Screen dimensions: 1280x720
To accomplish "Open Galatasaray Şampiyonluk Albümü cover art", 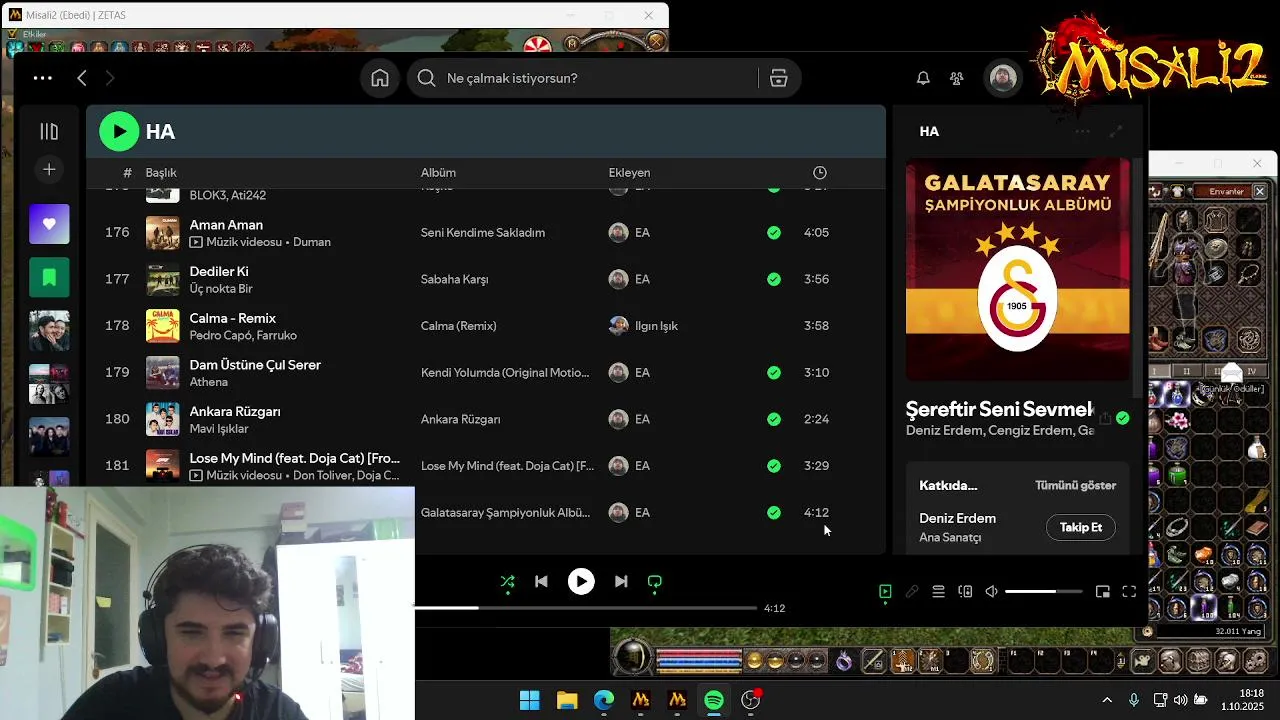I will pyautogui.click(x=1017, y=268).
